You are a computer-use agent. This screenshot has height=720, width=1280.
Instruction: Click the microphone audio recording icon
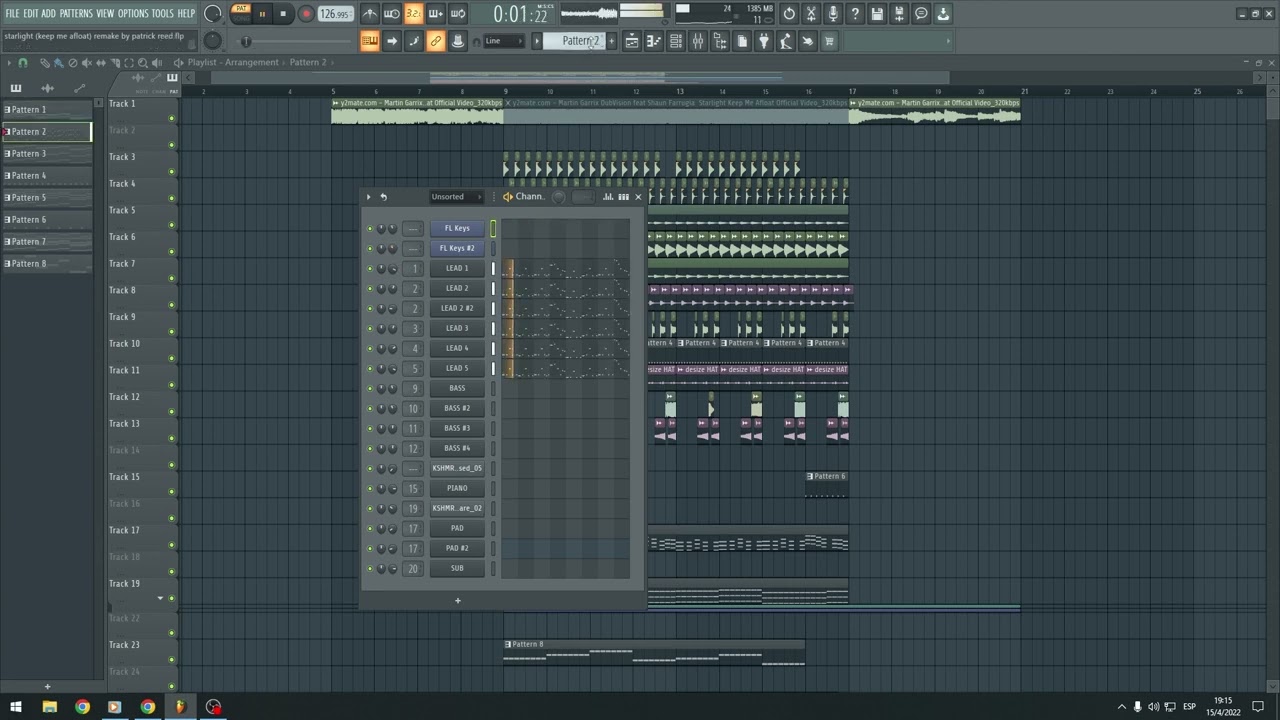[x=833, y=14]
